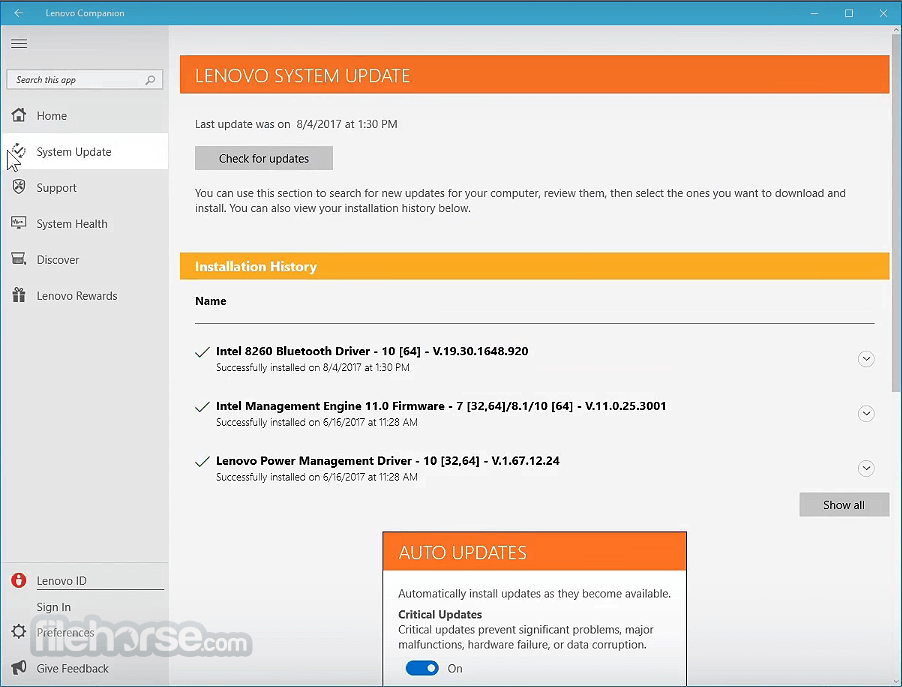The height and width of the screenshot is (687, 902).
Task: Show all installation history
Action: click(844, 505)
